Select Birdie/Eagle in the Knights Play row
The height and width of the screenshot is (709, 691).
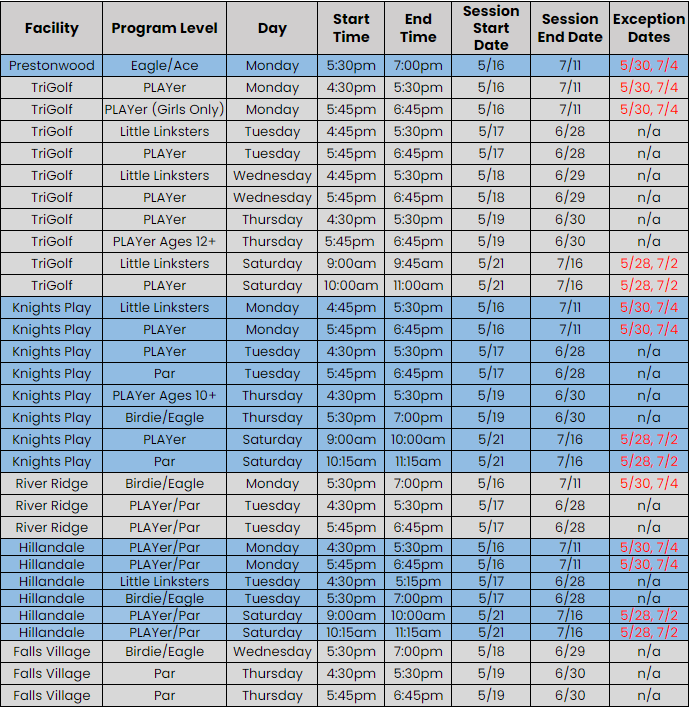(164, 418)
